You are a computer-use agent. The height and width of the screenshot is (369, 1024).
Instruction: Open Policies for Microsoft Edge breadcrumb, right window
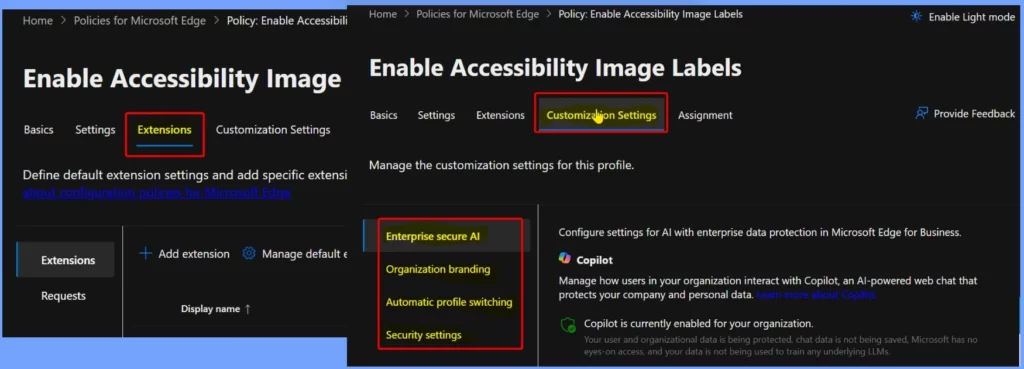(476, 14)
